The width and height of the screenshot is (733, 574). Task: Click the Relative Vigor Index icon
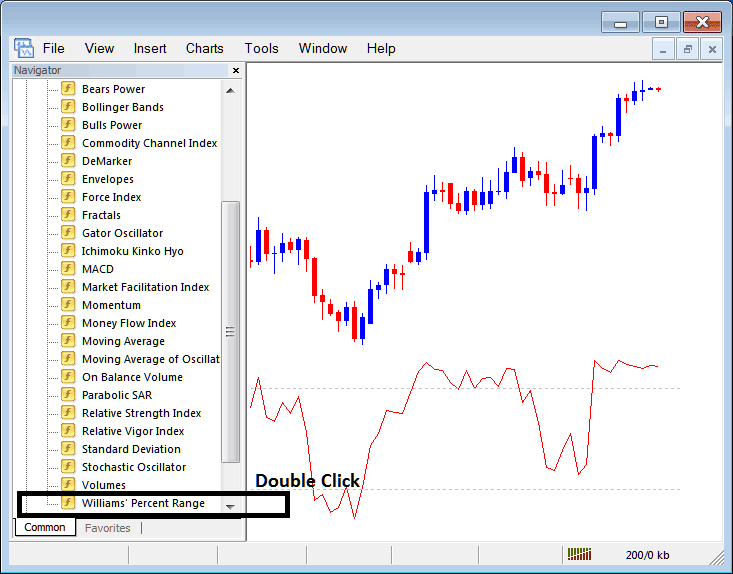tap(68, 430)
